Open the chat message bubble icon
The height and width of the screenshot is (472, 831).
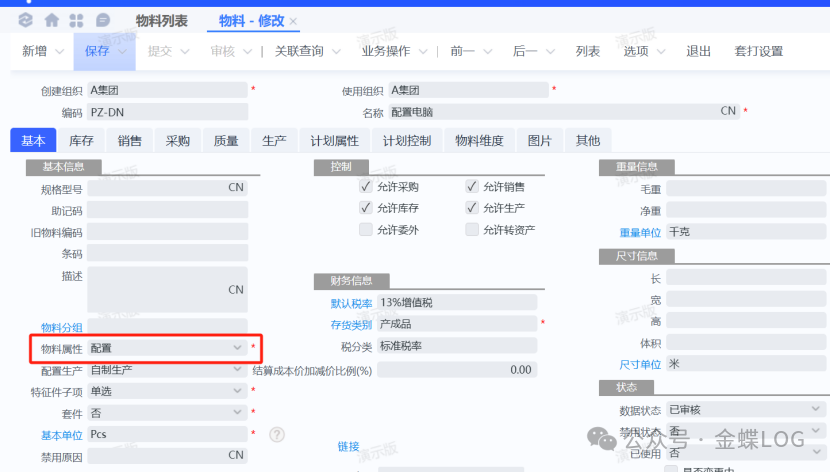point(103,20)
